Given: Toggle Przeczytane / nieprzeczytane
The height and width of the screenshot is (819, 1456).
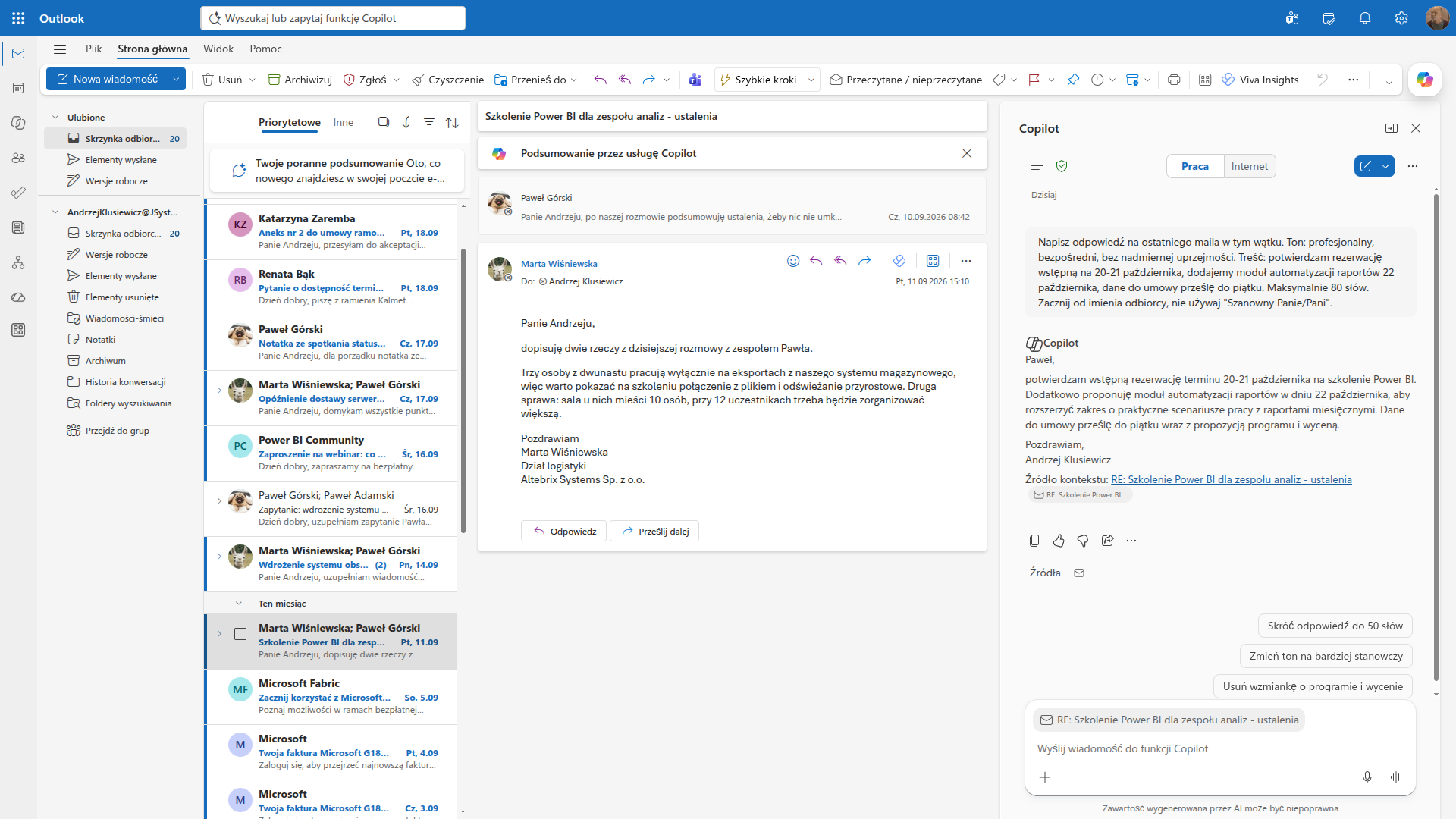Looking at the screenshot, I should [905, 80].
